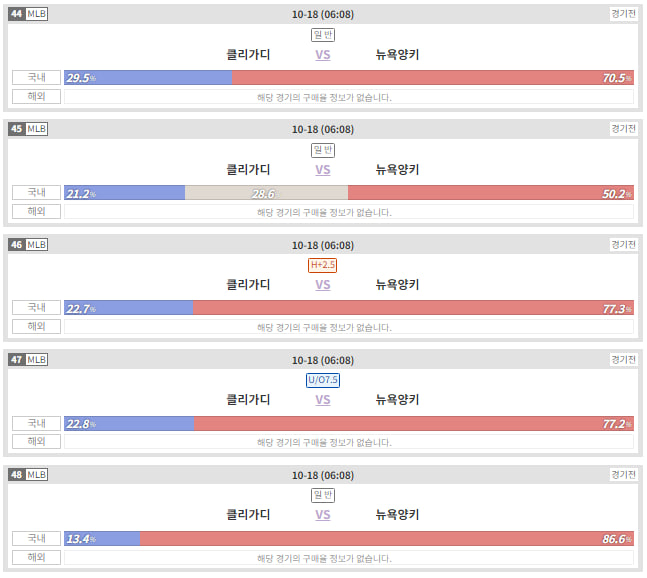Select the 국내 tab in match 48
This screenshot has width=647, height=578.
click(36, 538)
